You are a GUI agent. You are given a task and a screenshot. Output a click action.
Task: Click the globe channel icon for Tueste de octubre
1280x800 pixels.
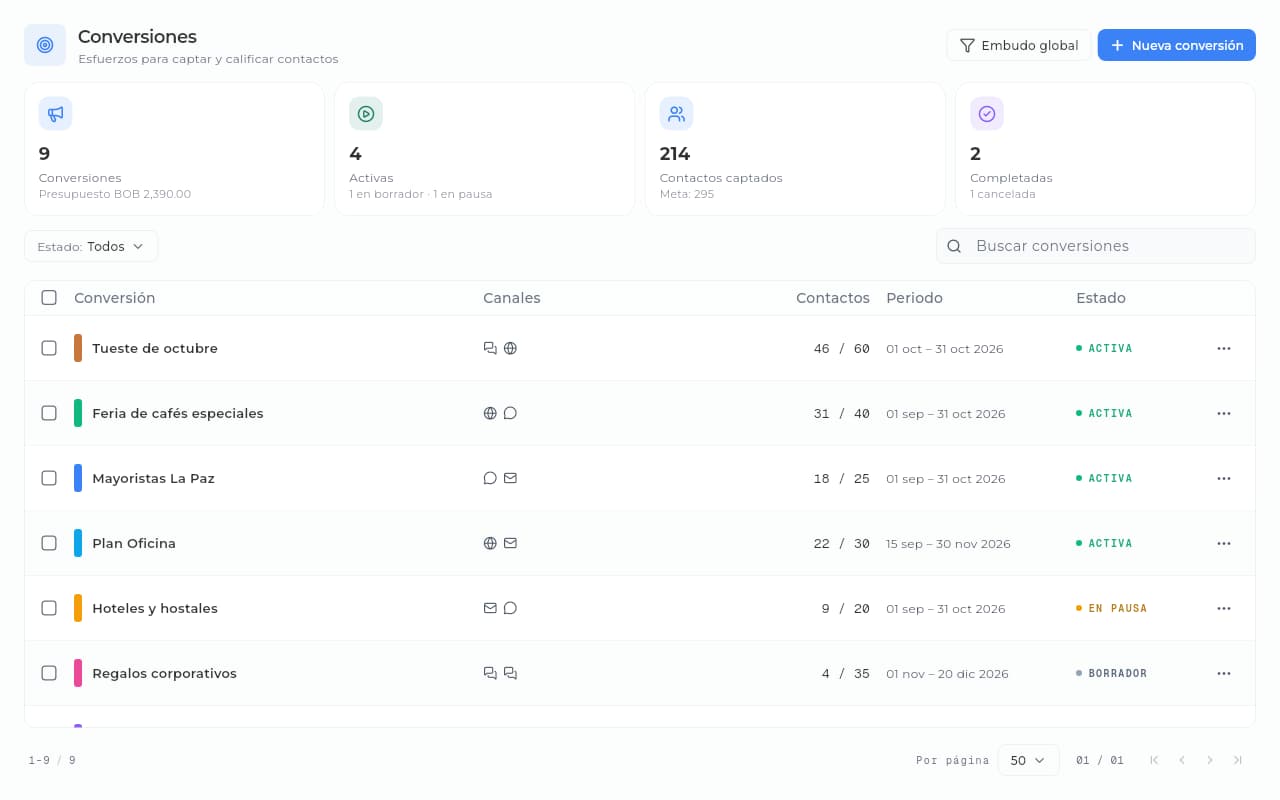[510, 348]
